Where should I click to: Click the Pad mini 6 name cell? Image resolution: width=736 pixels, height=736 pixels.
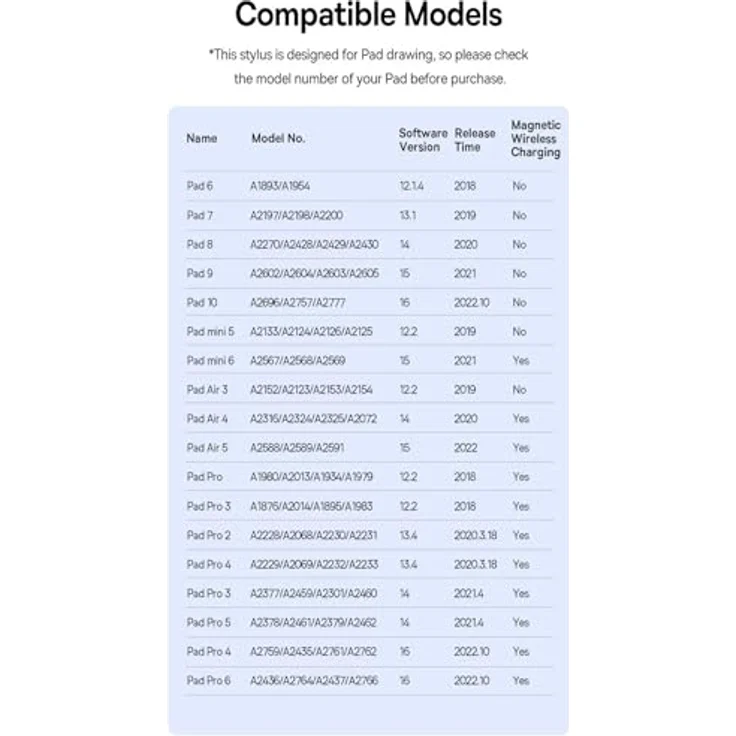[210, 360]
